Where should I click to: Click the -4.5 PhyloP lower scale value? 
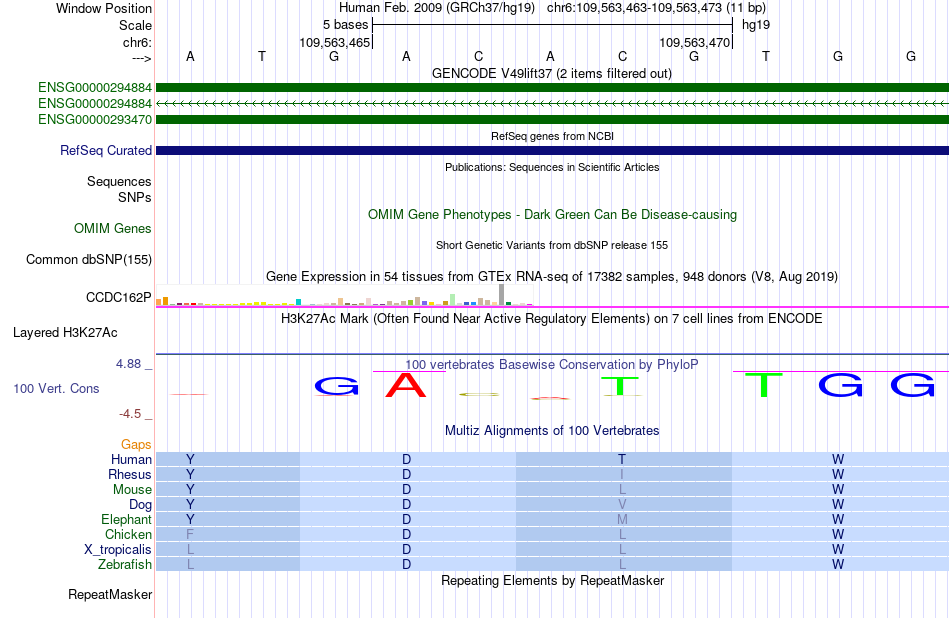pyautogui.click(x=130, y=414)
